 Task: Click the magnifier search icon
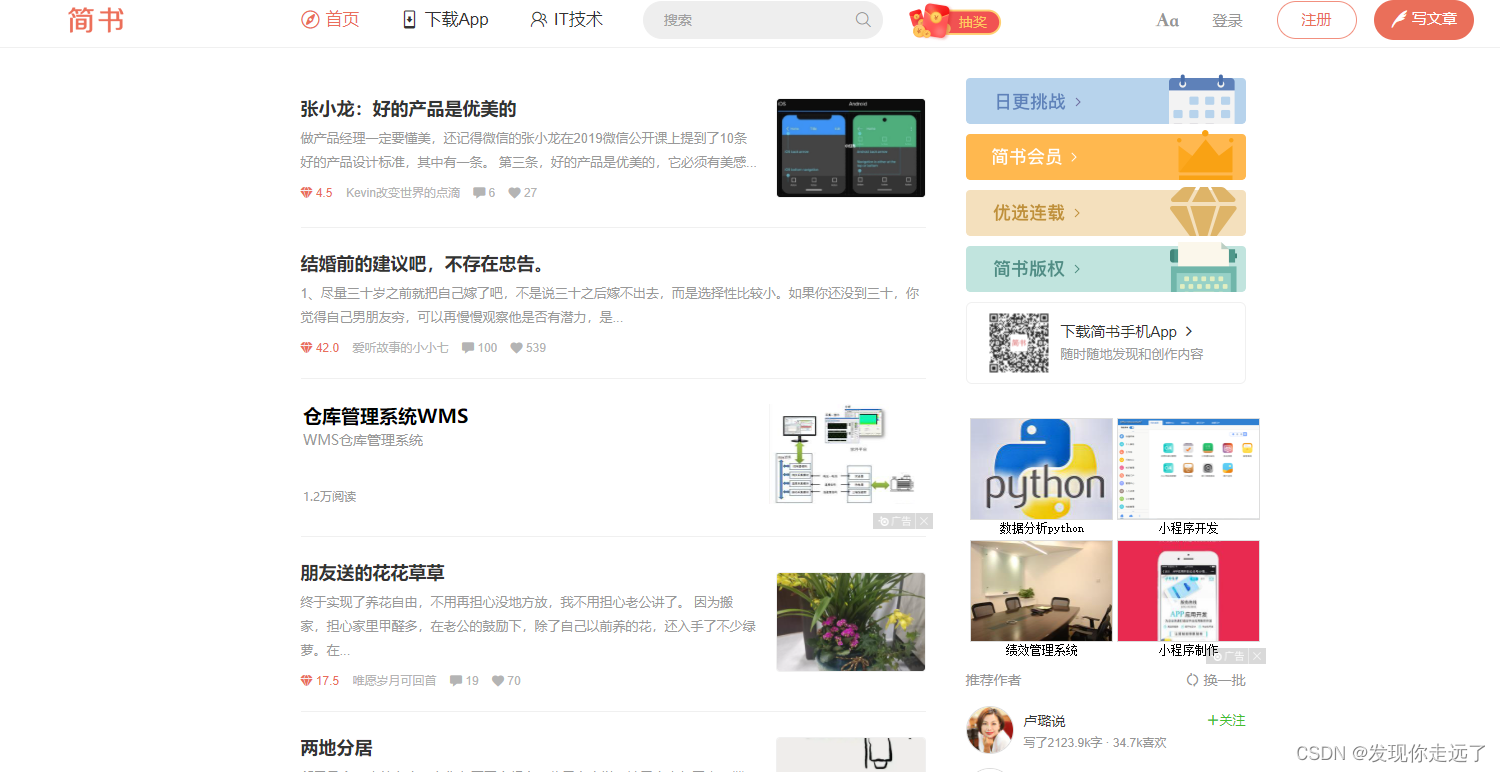(863, 20)
